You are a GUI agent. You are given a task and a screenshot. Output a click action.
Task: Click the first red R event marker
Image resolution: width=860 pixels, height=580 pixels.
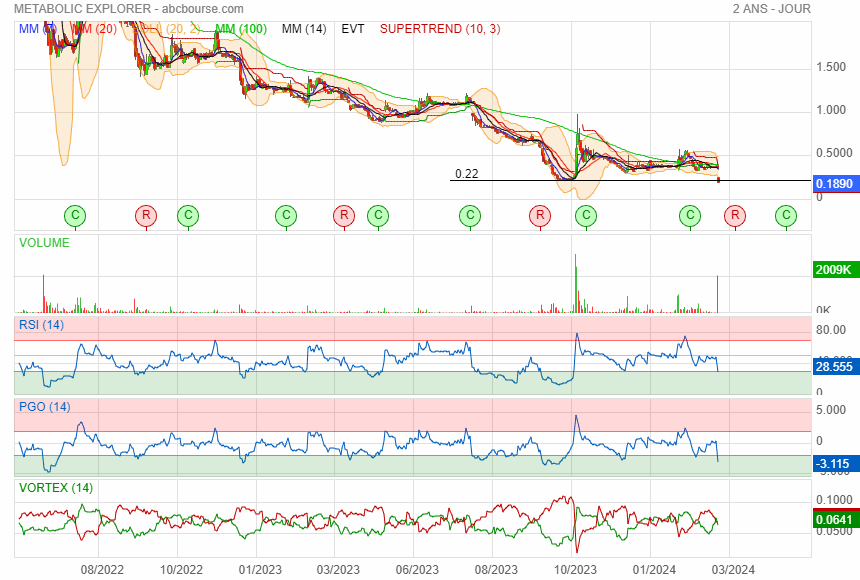(146, 215)
